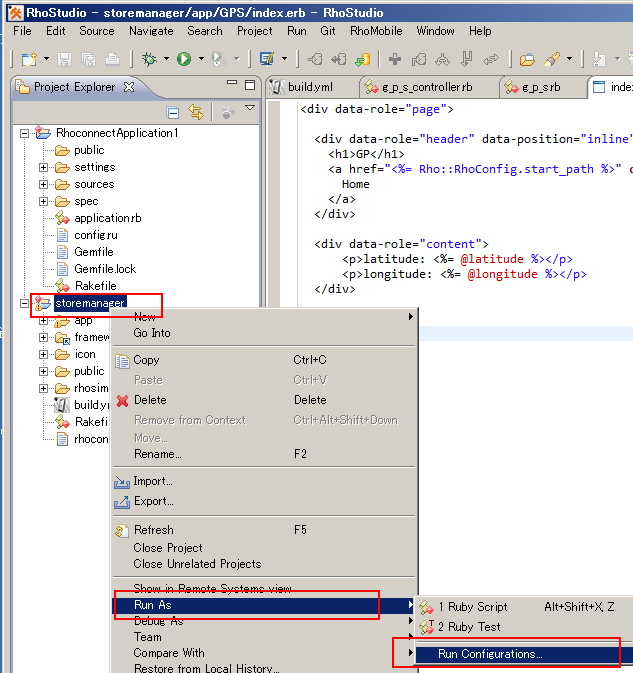Click the Refresh icon in the context menu
This screenshot has height=673, width=633.
(x=122, y=531)
